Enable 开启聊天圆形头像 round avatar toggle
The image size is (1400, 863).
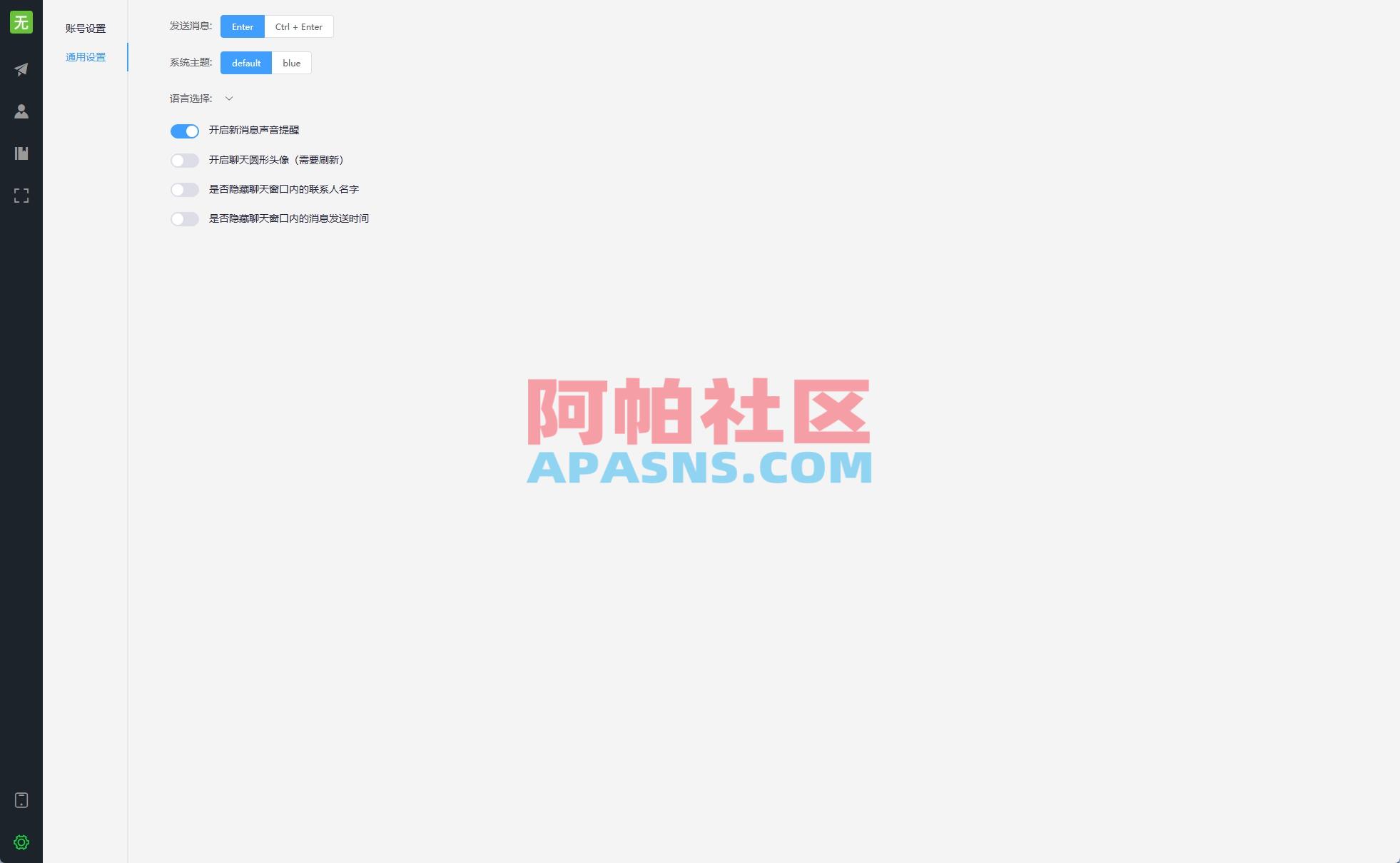point(185,160)
